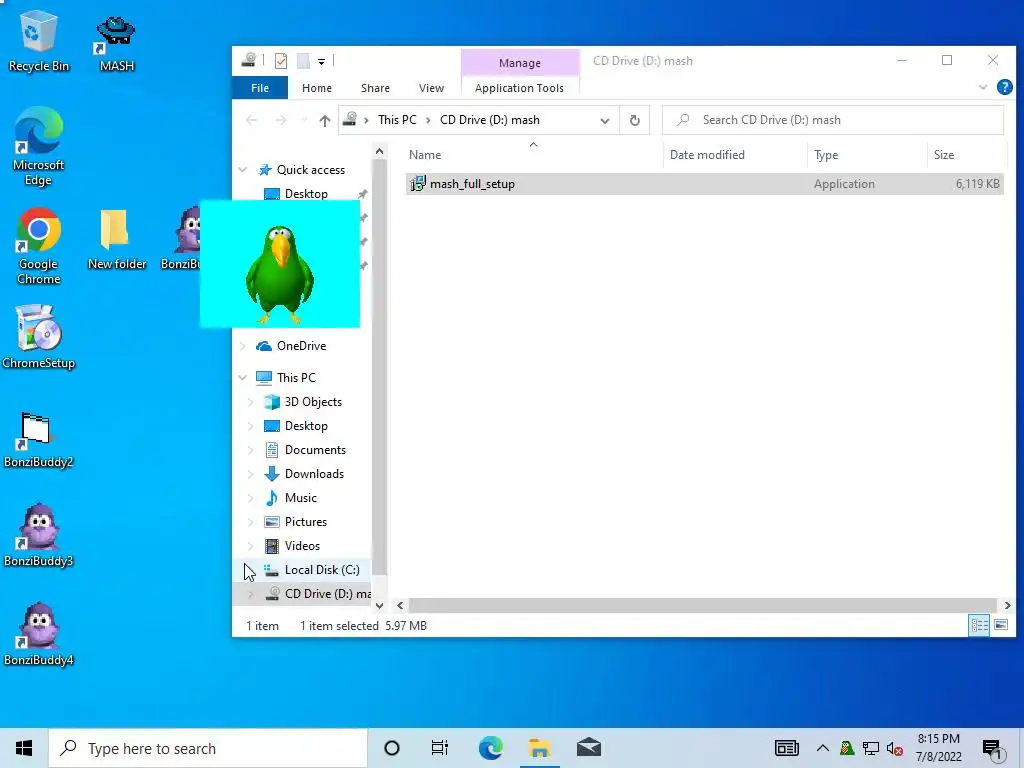This screenshot has width=1024, height=768.
Task: Click the New folder quick access toolbar icon
Action: pos(303,61)
